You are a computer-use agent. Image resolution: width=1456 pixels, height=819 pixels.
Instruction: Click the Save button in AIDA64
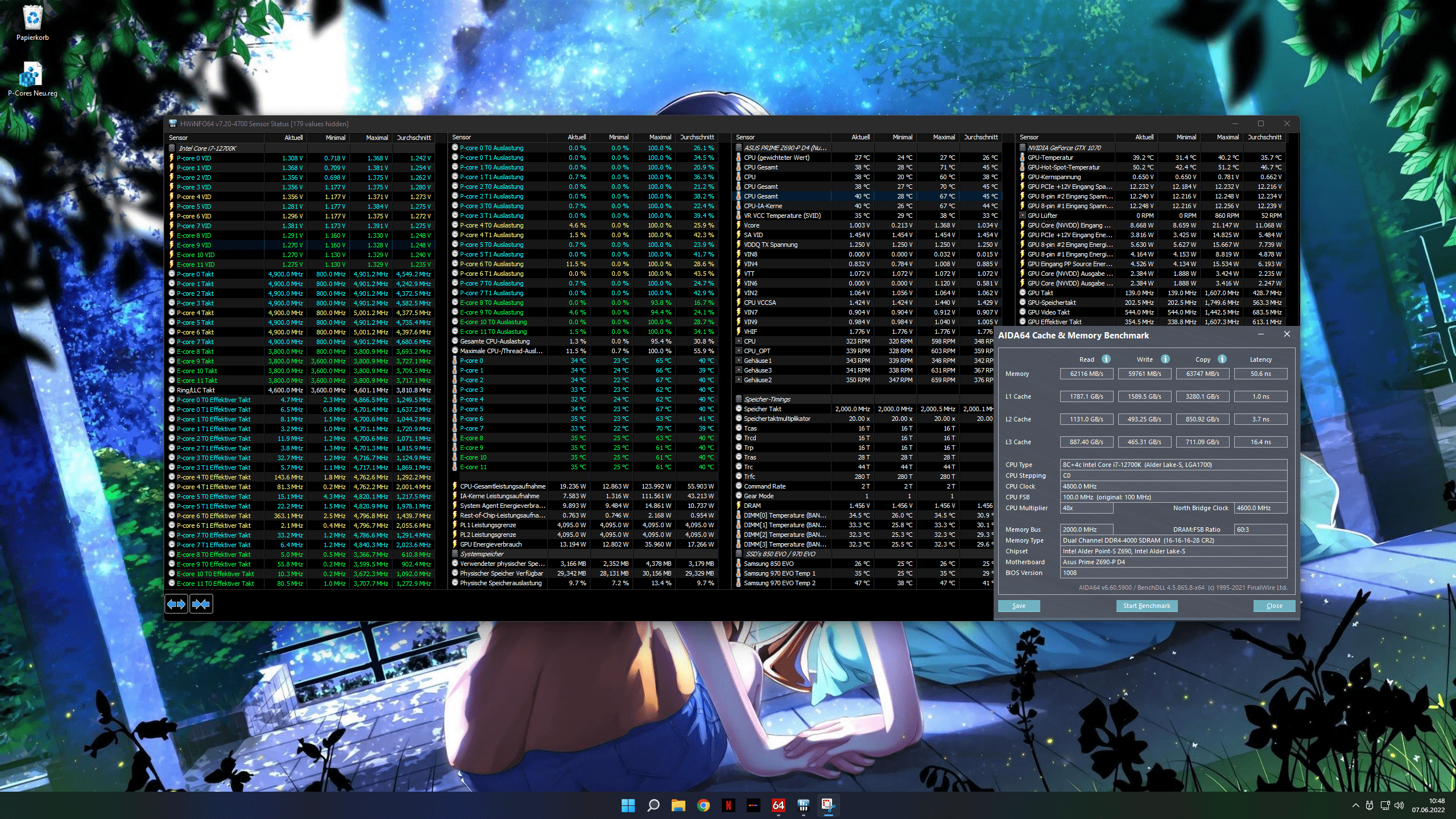[x=1019, y=606]
